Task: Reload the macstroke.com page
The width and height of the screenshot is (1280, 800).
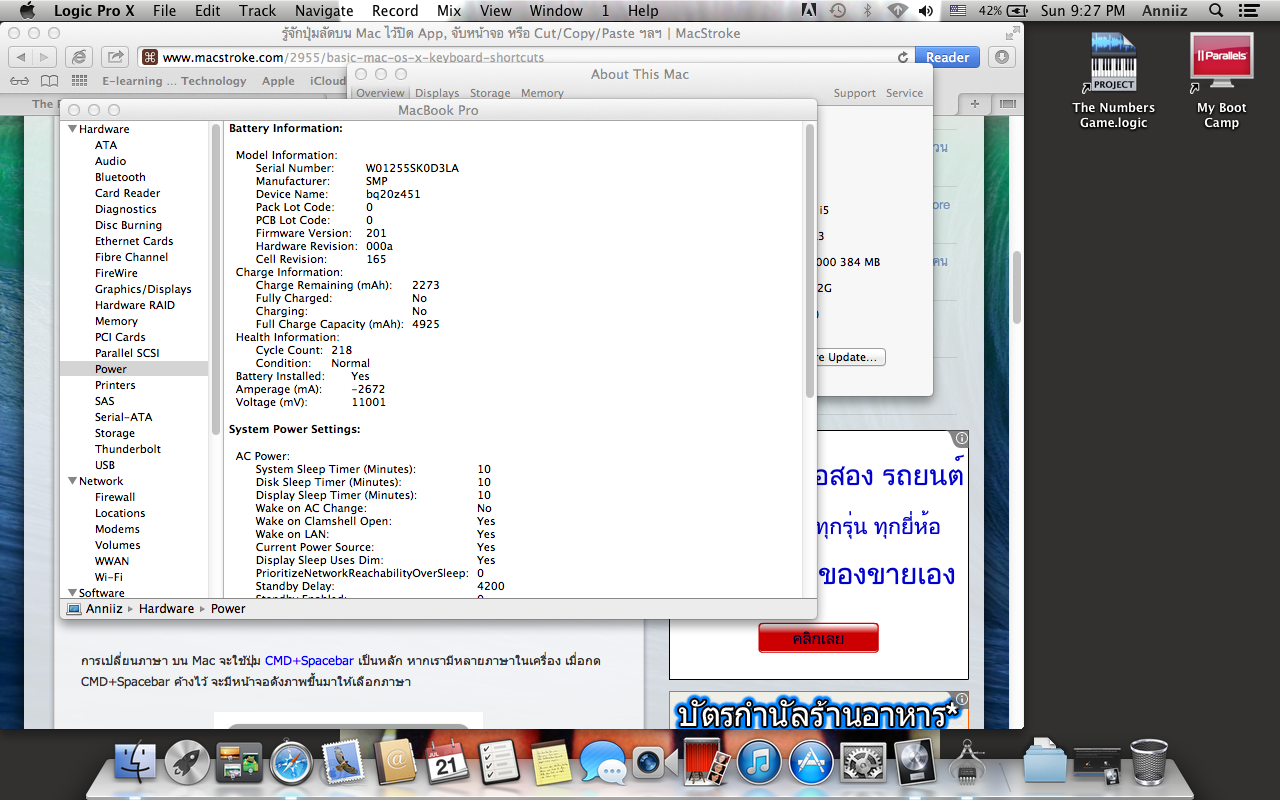Action: (903, 58)
